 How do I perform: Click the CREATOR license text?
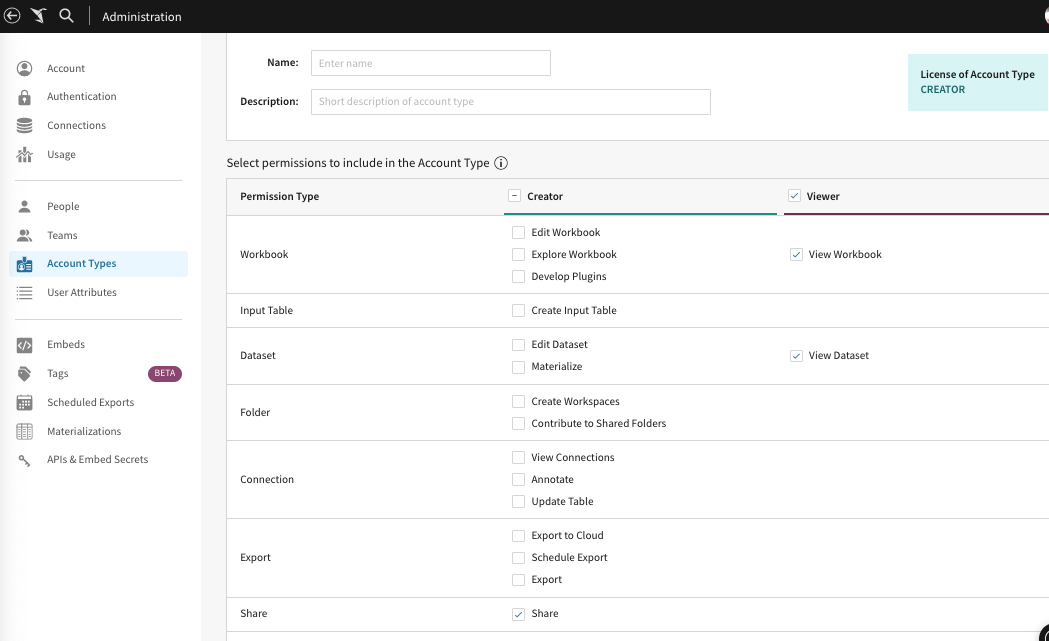(942, 90)
